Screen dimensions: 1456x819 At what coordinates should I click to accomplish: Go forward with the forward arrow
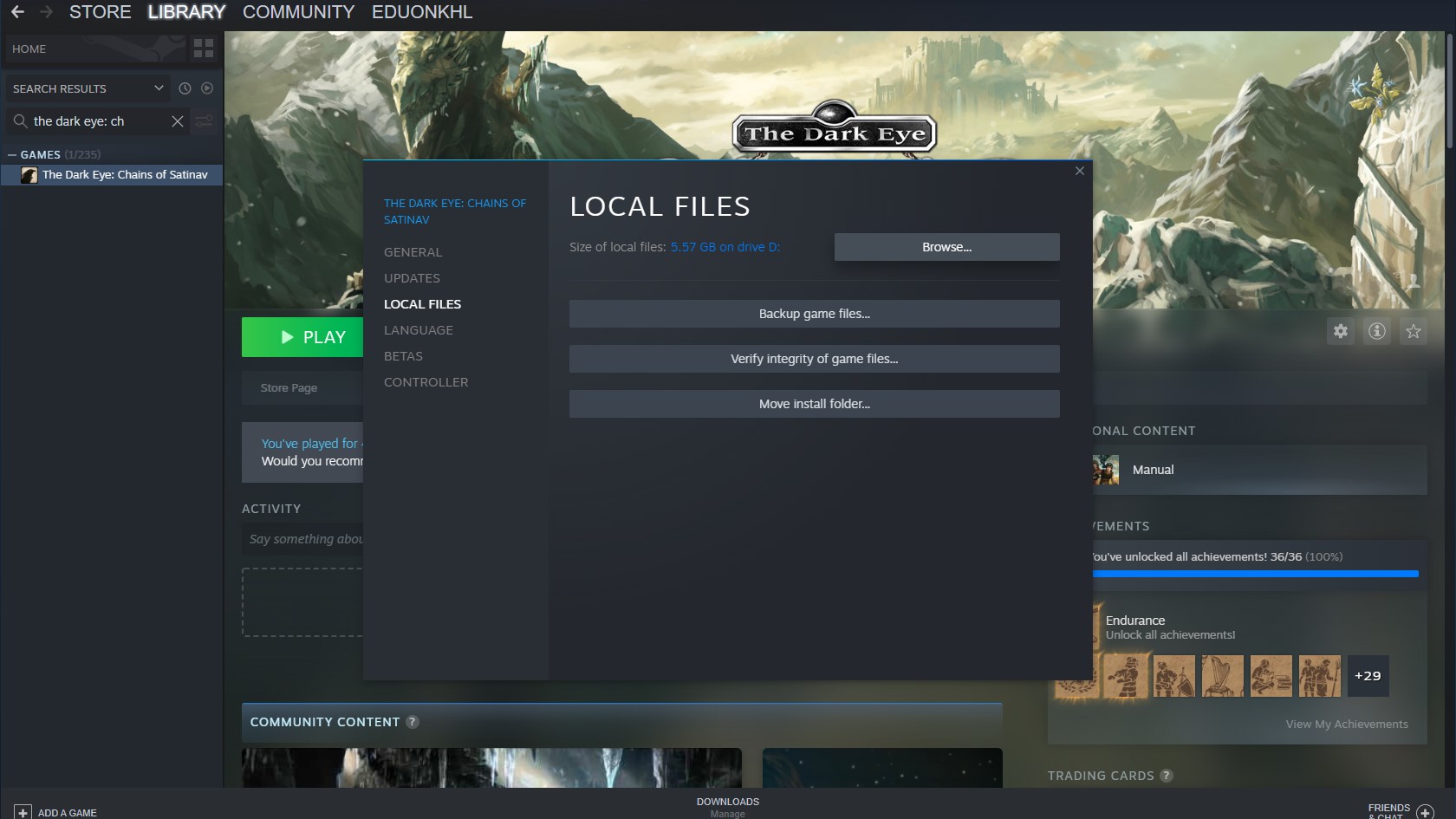47,12
